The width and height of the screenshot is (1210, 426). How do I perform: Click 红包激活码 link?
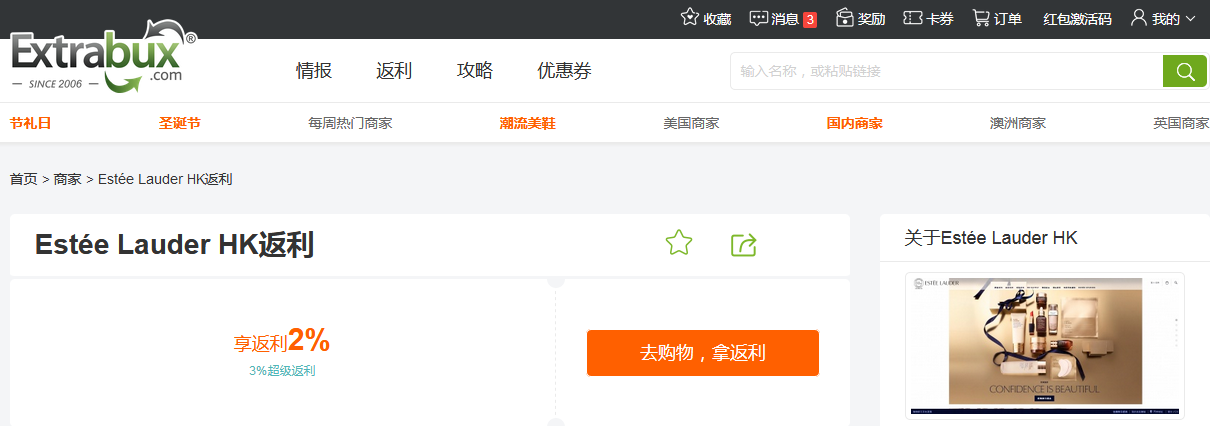pyautogui.click(x=1077, y=19)
